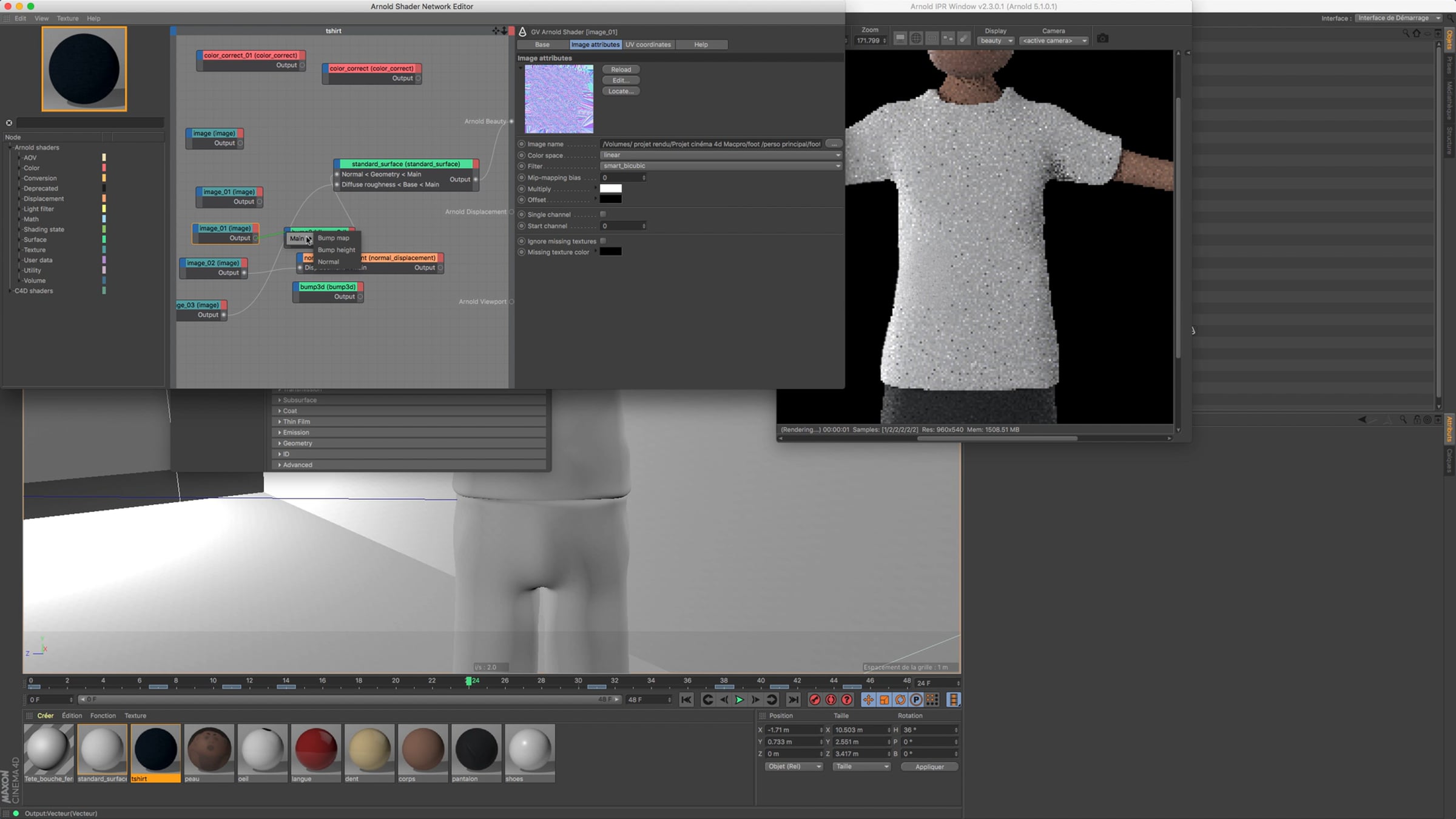Viewport: 1456px width, 819px height.
Task: Toggle Single channel checkbox
Action: pyautogui.click(x=603, y=214)
